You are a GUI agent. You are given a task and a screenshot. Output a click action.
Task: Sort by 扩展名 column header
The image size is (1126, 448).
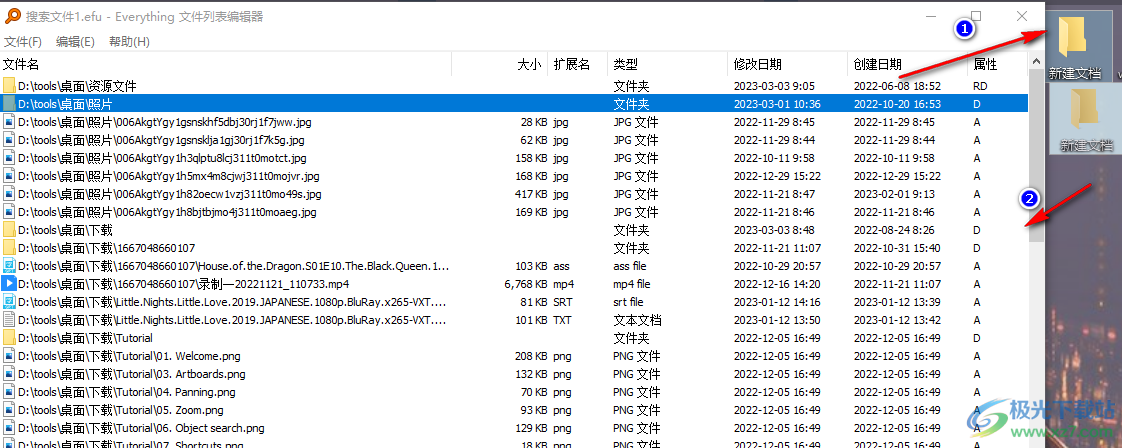(x=577, y=64)
